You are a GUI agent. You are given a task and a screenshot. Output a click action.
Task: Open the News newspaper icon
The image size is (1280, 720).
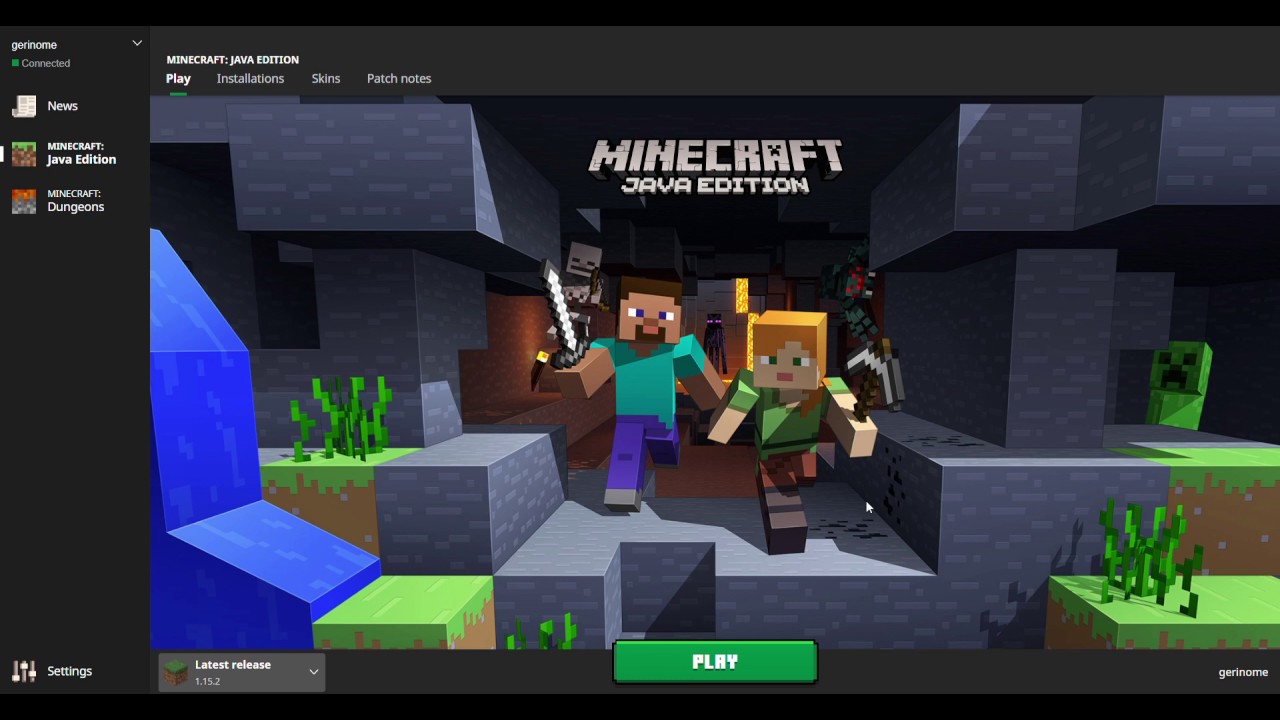24,106
